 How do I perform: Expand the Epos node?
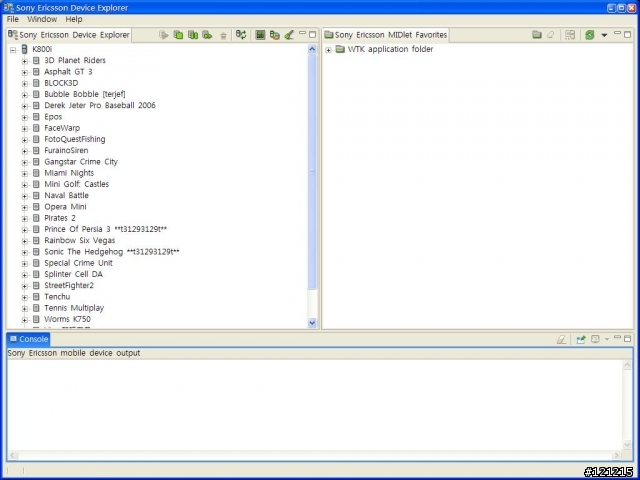[x=25, y=118]
